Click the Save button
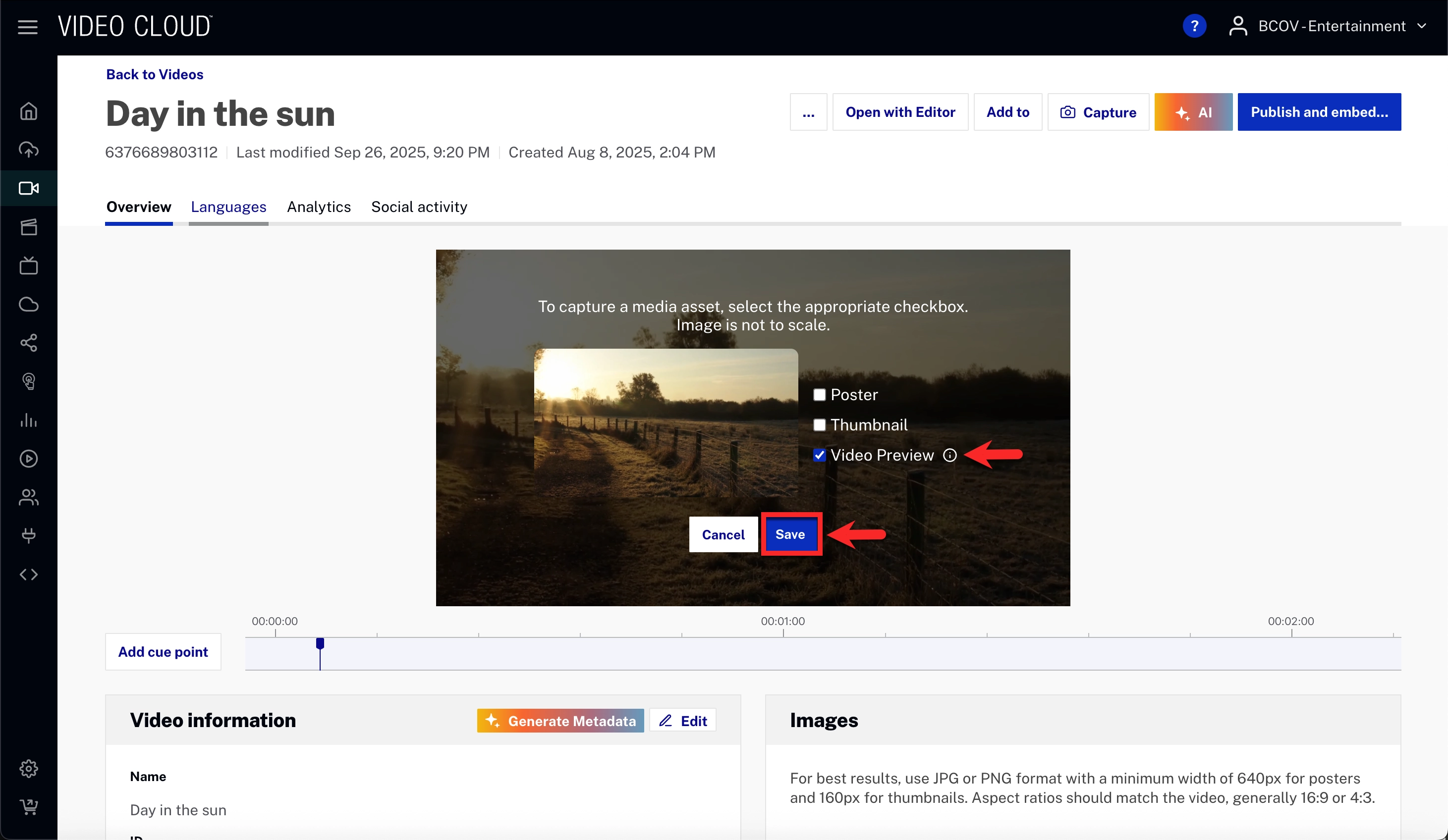Image resolution: width=1448 pixels, height=840 pixels. click(790, 534)
